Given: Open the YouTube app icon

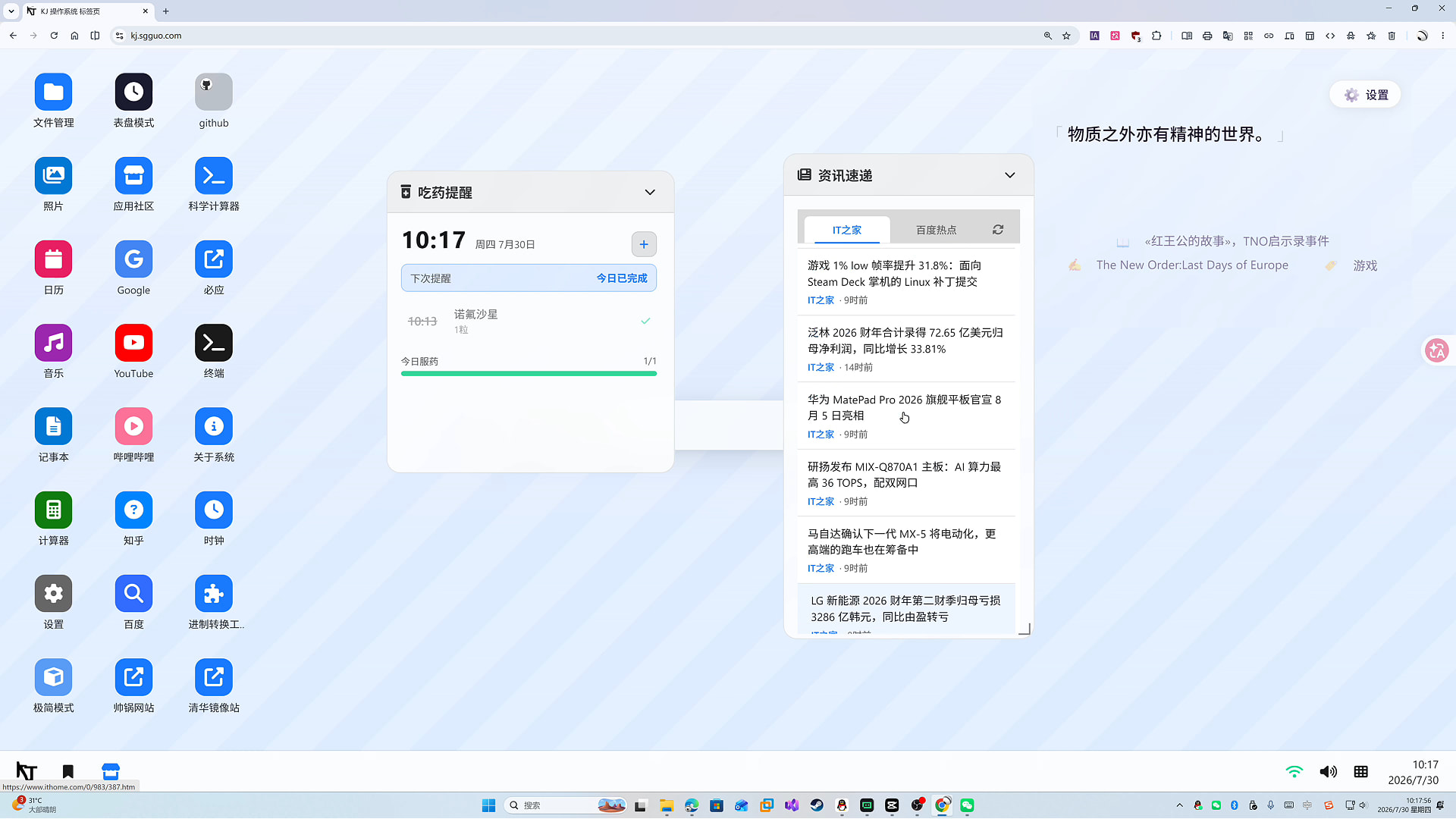Looking at the screenshot, I should [133, 343].
